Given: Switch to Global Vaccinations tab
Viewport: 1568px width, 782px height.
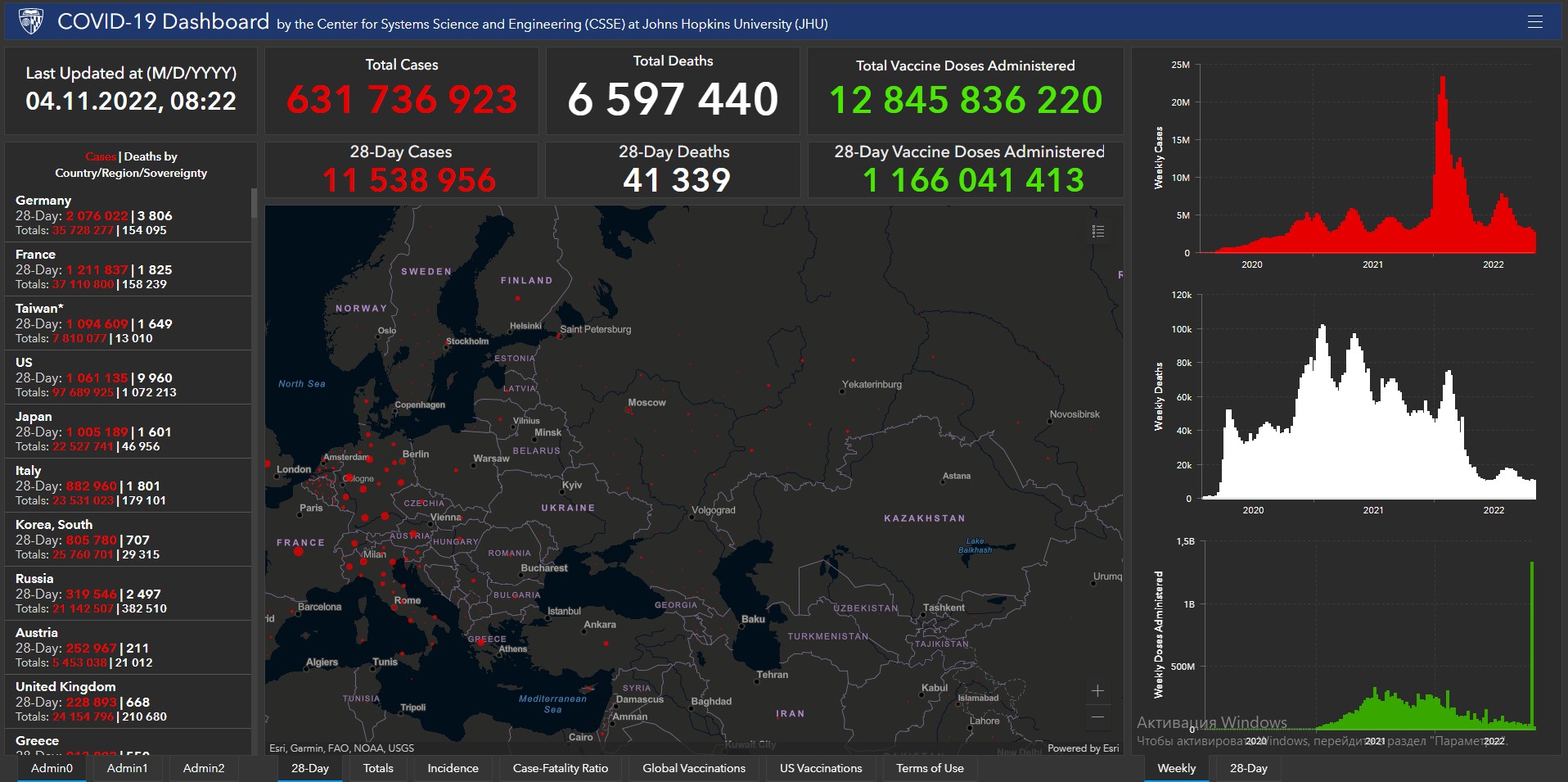Looking at the screenshot, I should [x=693, y=768].
